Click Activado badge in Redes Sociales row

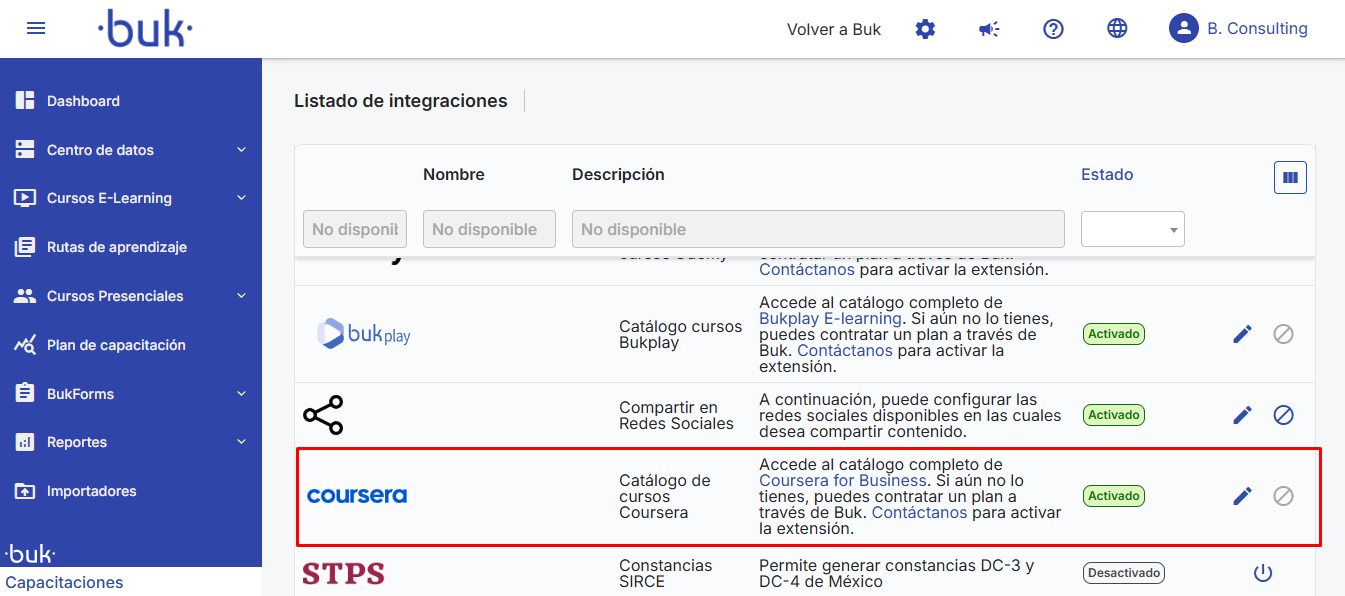click(x=1114, y=415)
